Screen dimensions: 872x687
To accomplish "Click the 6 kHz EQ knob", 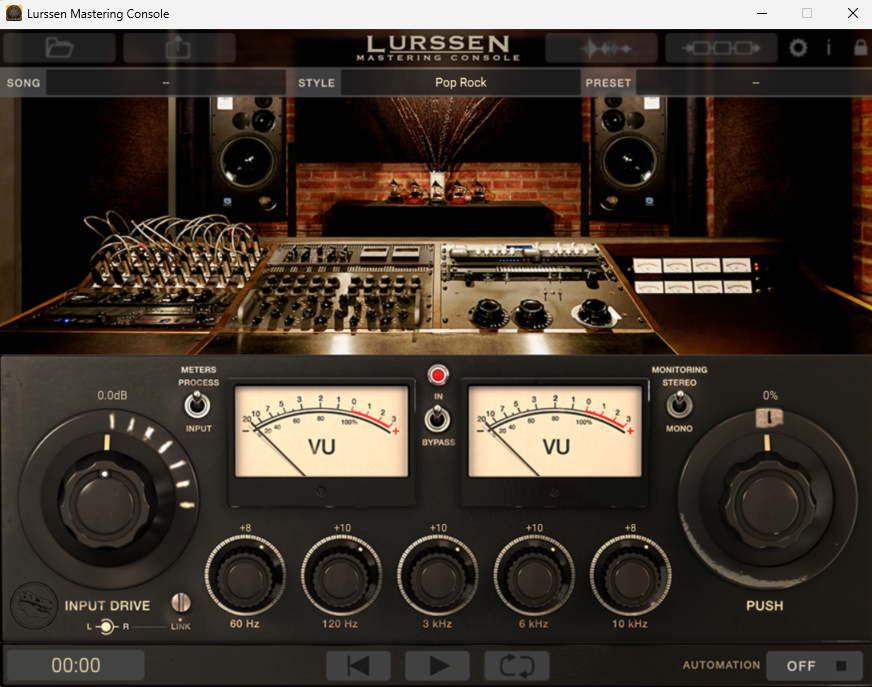I will (534, 575).
